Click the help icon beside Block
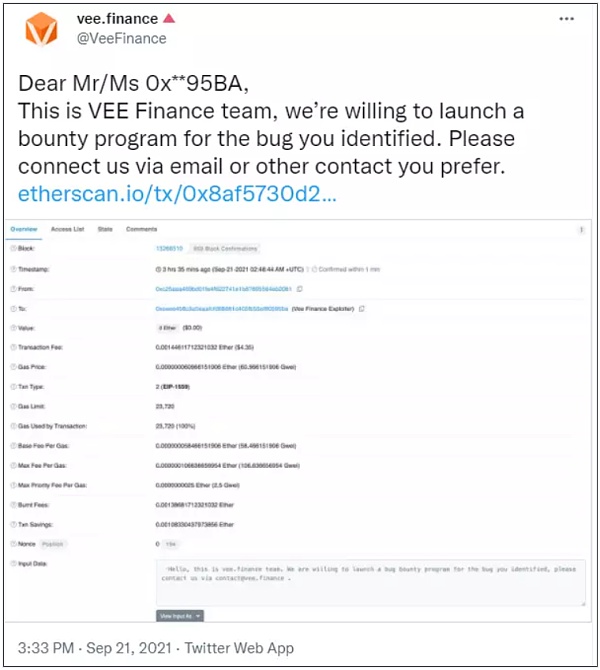Screen dimensions: 600x670 point(13,248)
